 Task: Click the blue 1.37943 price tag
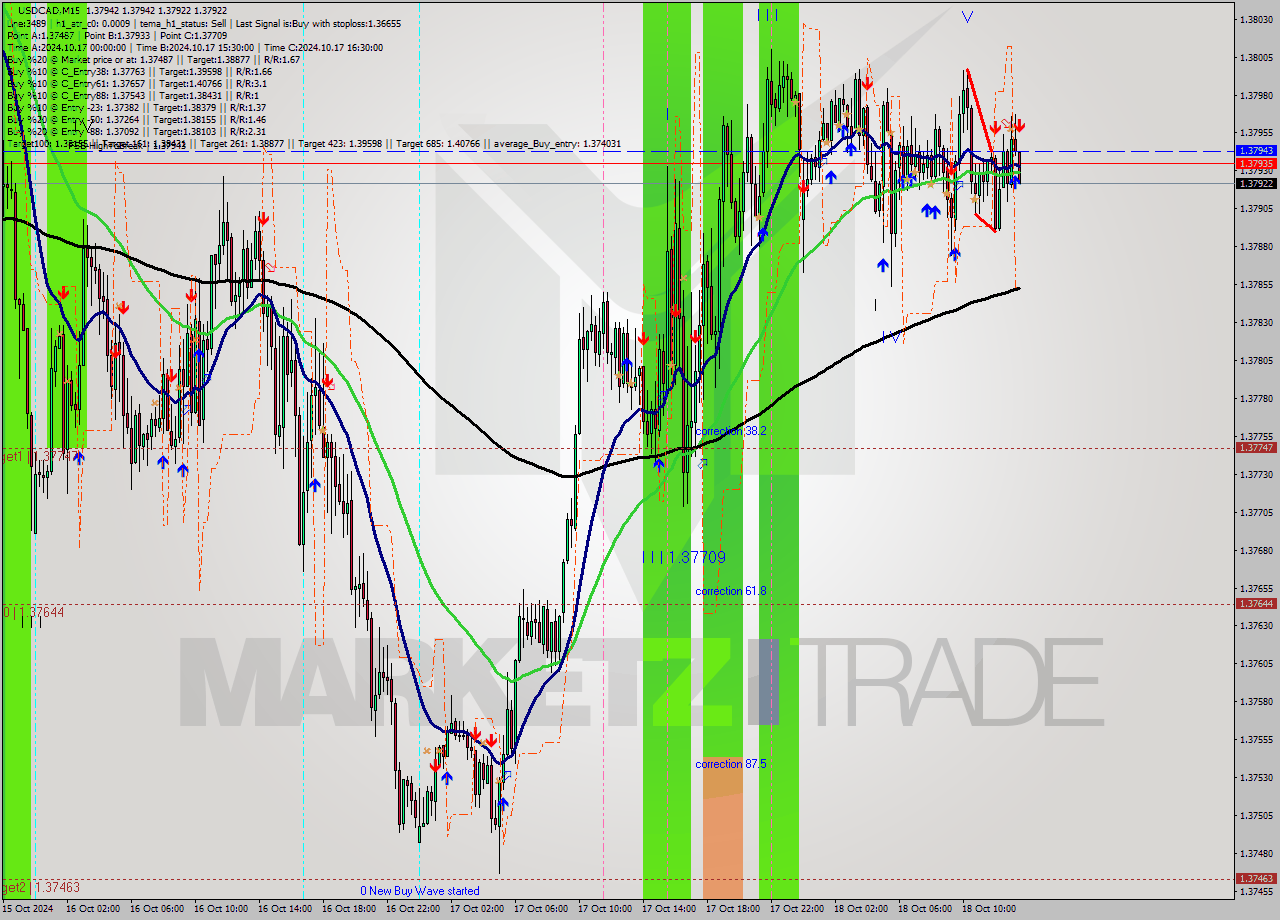click(1255, 151)
